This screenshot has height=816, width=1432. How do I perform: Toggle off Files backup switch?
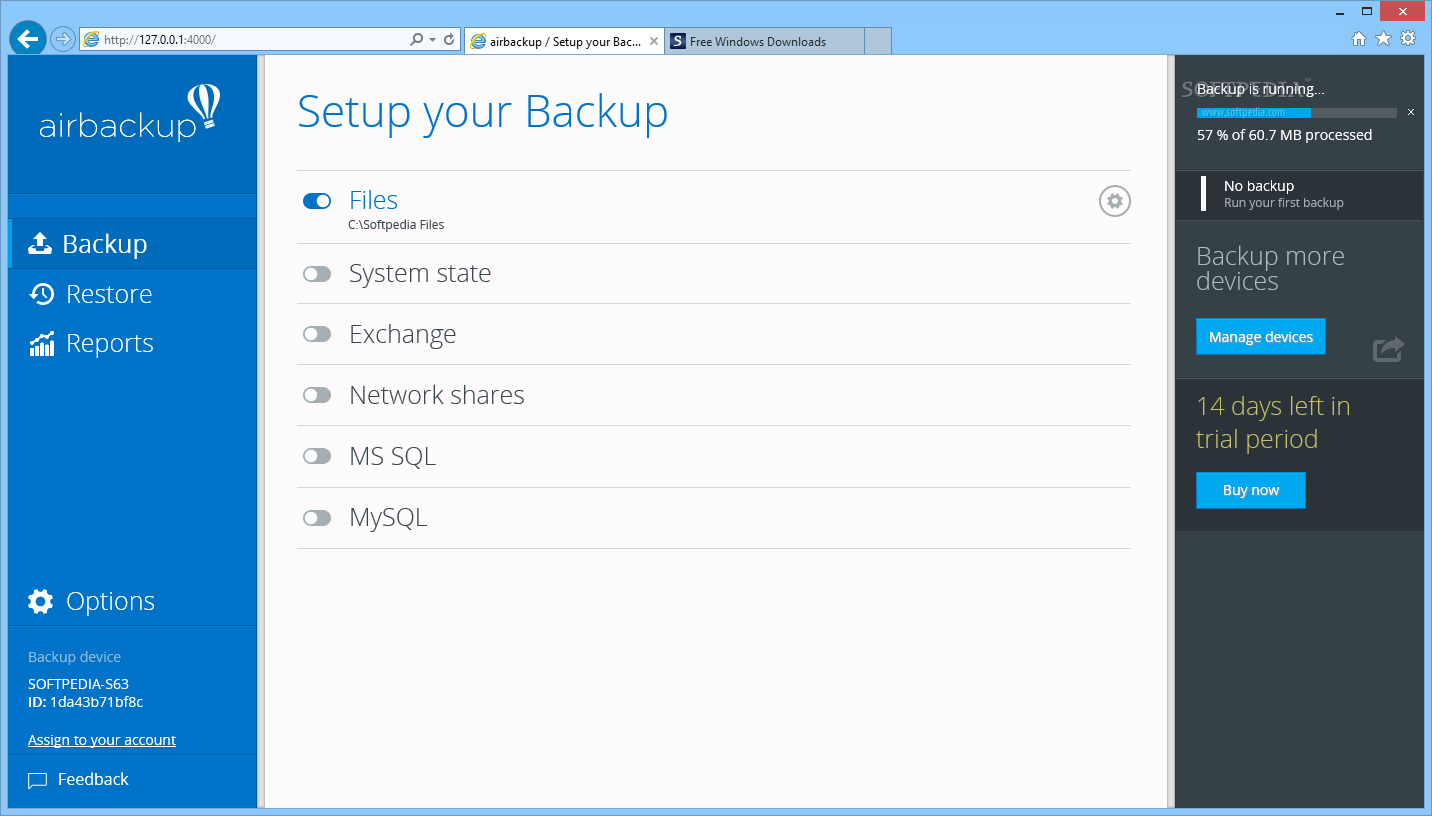click(317, 201)
